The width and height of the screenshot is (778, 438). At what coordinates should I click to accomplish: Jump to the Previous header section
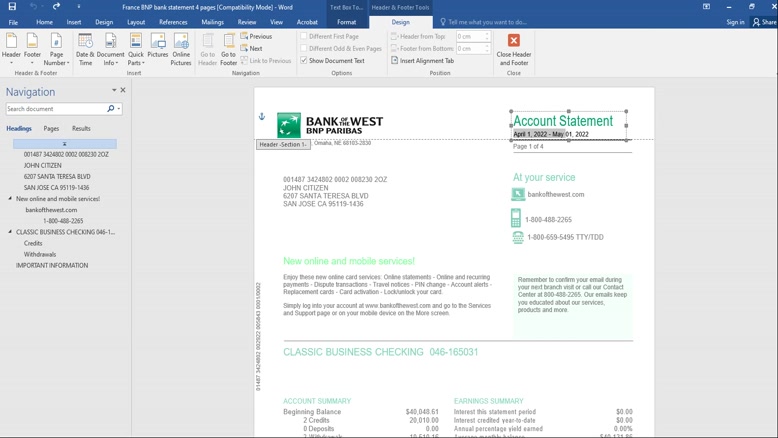pos(258,36)
